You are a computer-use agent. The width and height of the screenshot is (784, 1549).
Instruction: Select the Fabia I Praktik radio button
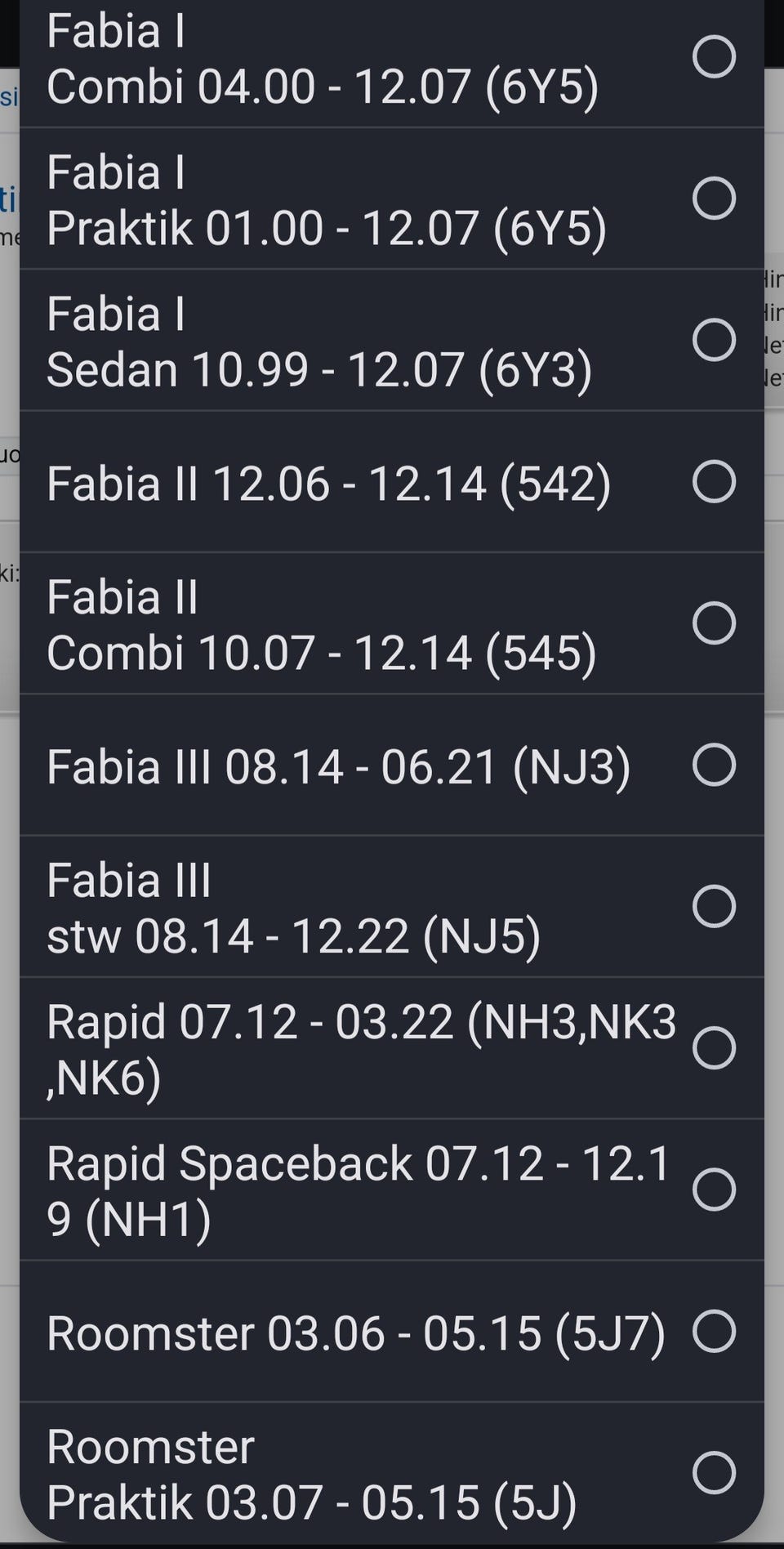[x=714, y=198]
